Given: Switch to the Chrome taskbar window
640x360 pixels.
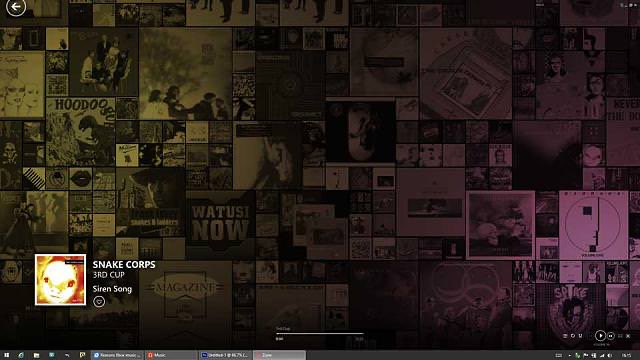Looking at the screenshot, I should (118, 356).
